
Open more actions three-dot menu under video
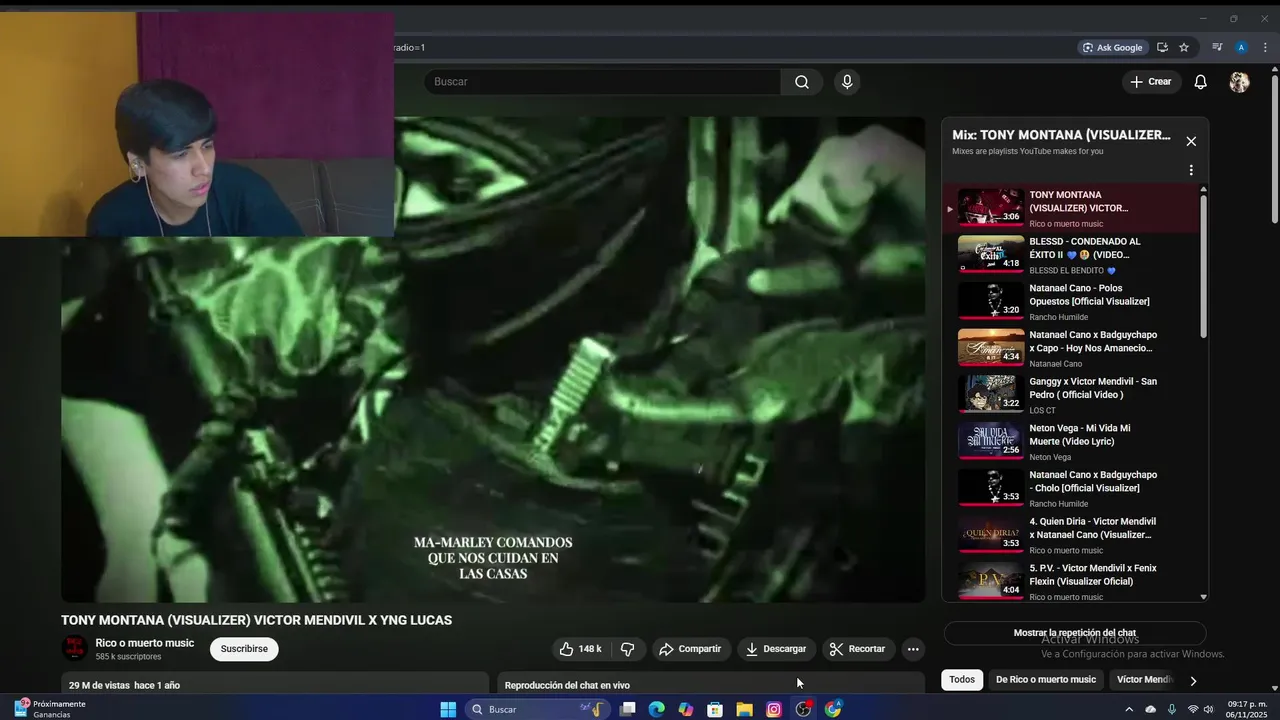(x=913, y=649)
